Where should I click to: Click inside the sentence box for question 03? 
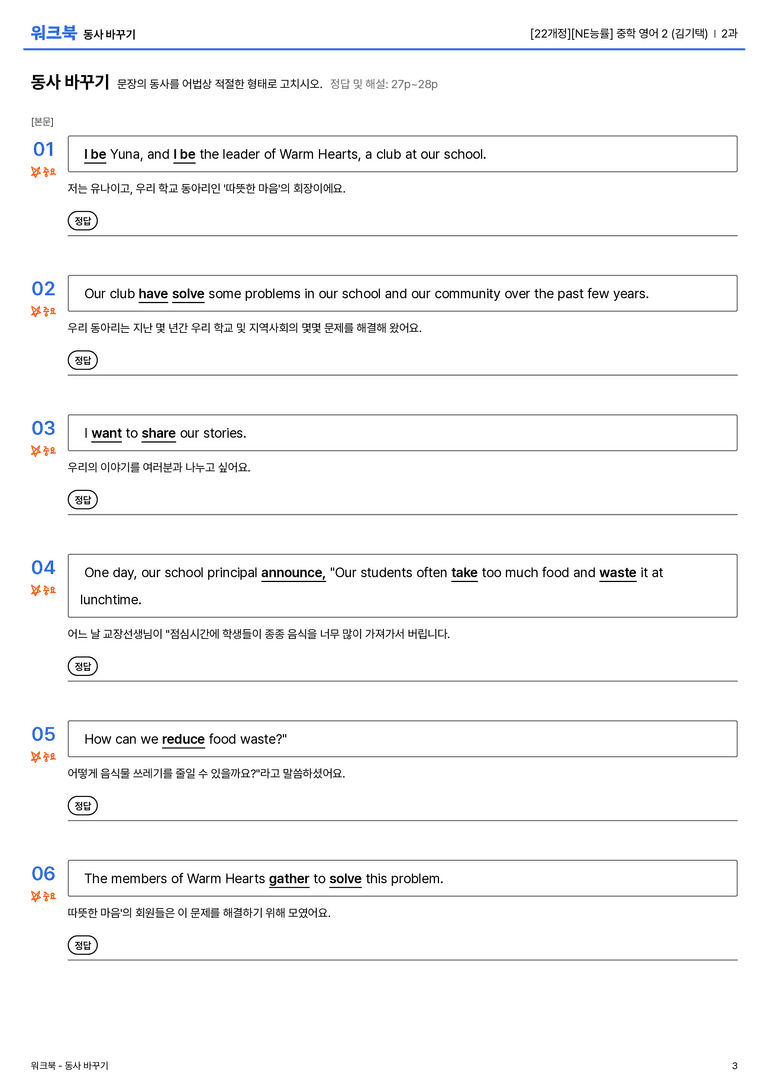pyautogui.click(x=402, y=433)
